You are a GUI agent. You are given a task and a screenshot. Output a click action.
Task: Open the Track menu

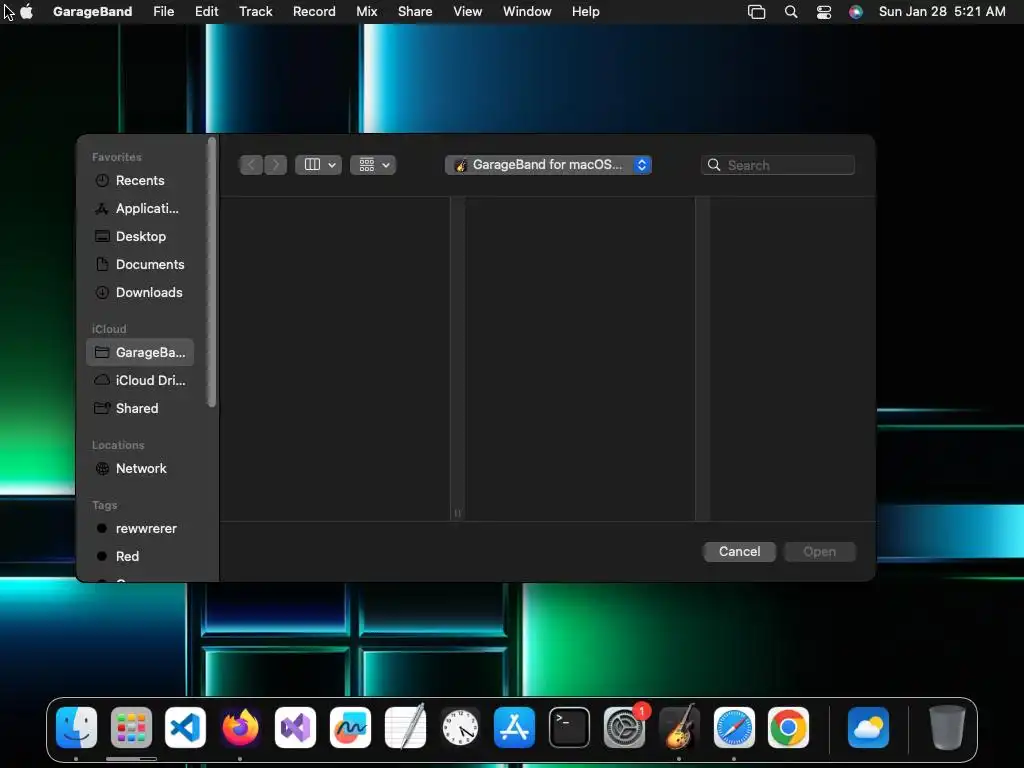(255, 12)
